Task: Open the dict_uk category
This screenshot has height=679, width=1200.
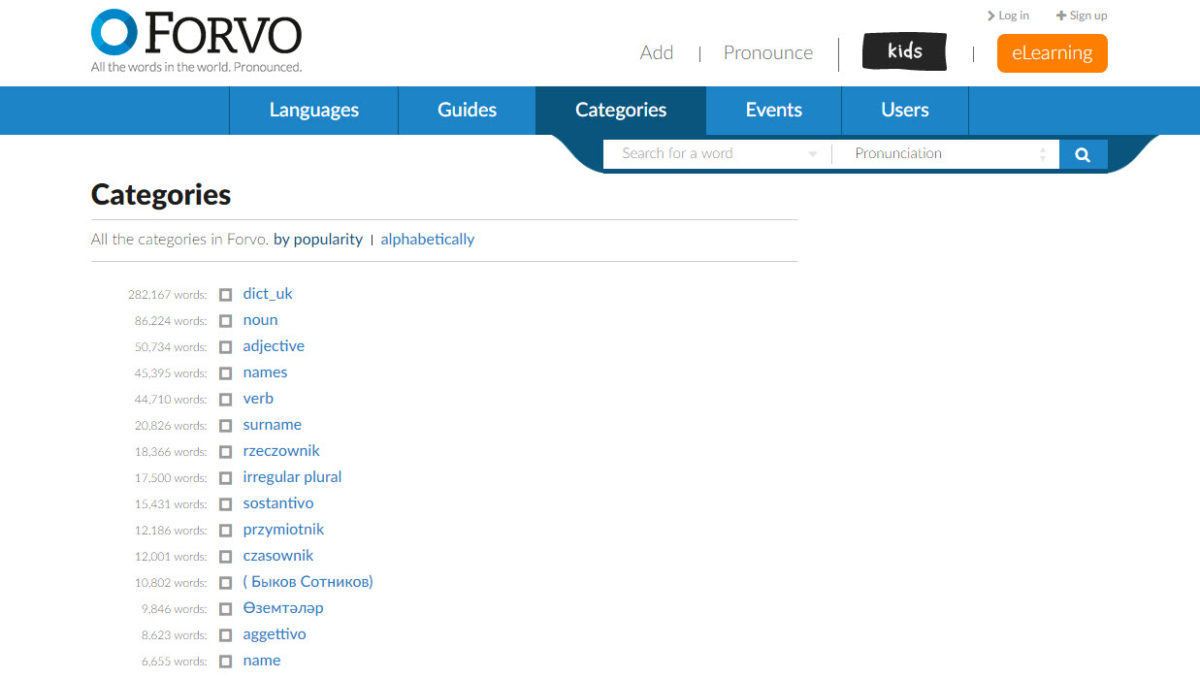Action: click(x=268, y=294)
